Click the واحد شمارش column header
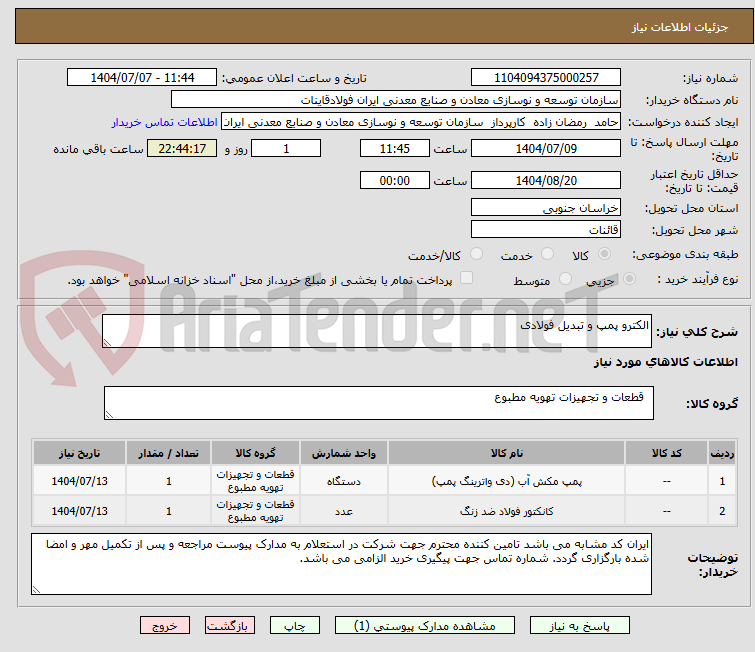Screen dimensions: 755x652 tap(344, 453)
